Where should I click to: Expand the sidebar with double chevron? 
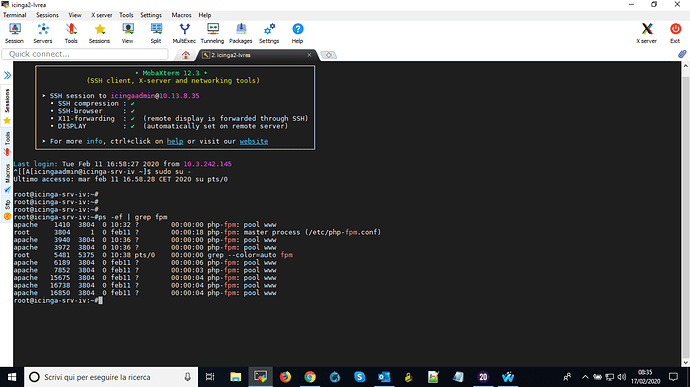[7, 75]
